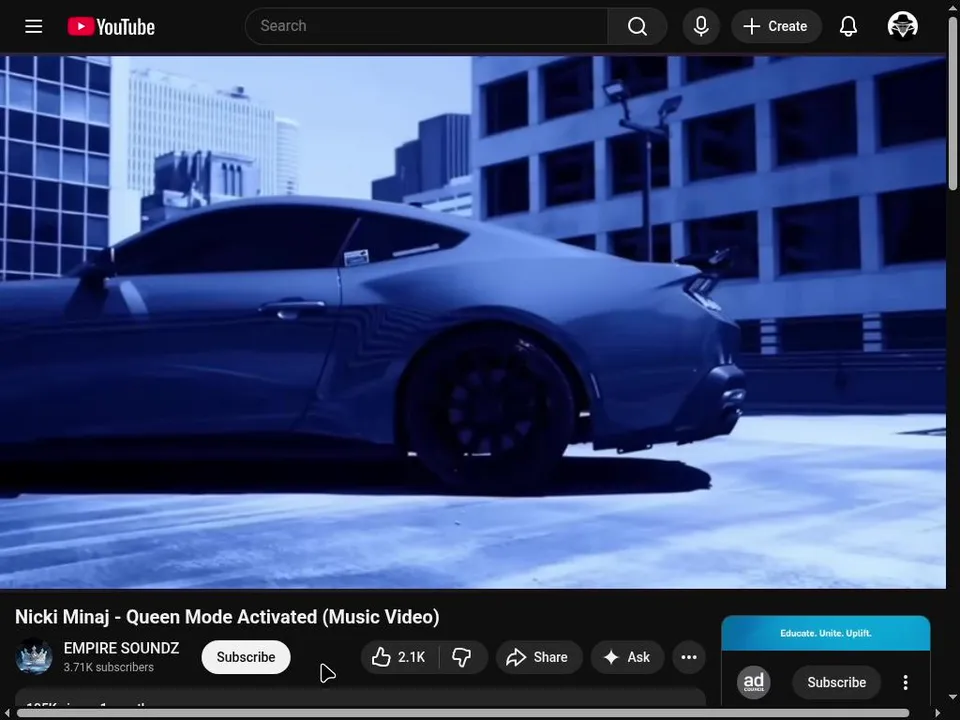The width and height of the screenshot is (960, 720).
Task: Click the horizontal page scrollbar
Action: point(463,713)
